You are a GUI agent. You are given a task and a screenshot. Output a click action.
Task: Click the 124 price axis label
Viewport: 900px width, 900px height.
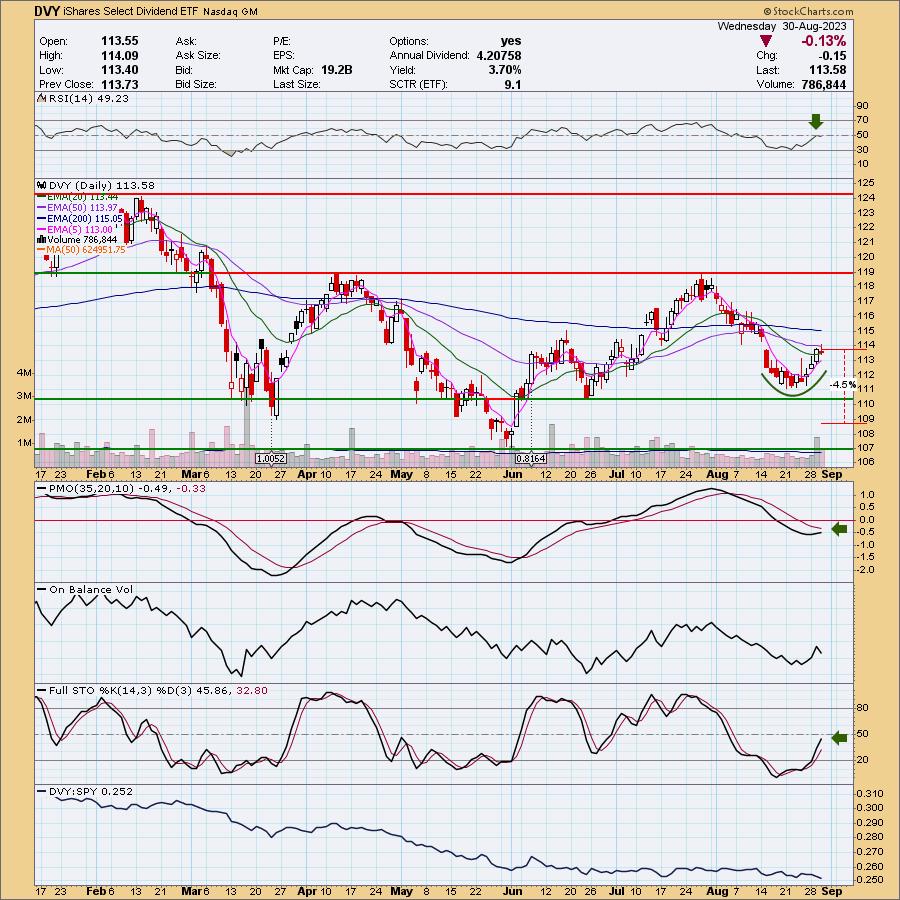click(x=867, y=197)
